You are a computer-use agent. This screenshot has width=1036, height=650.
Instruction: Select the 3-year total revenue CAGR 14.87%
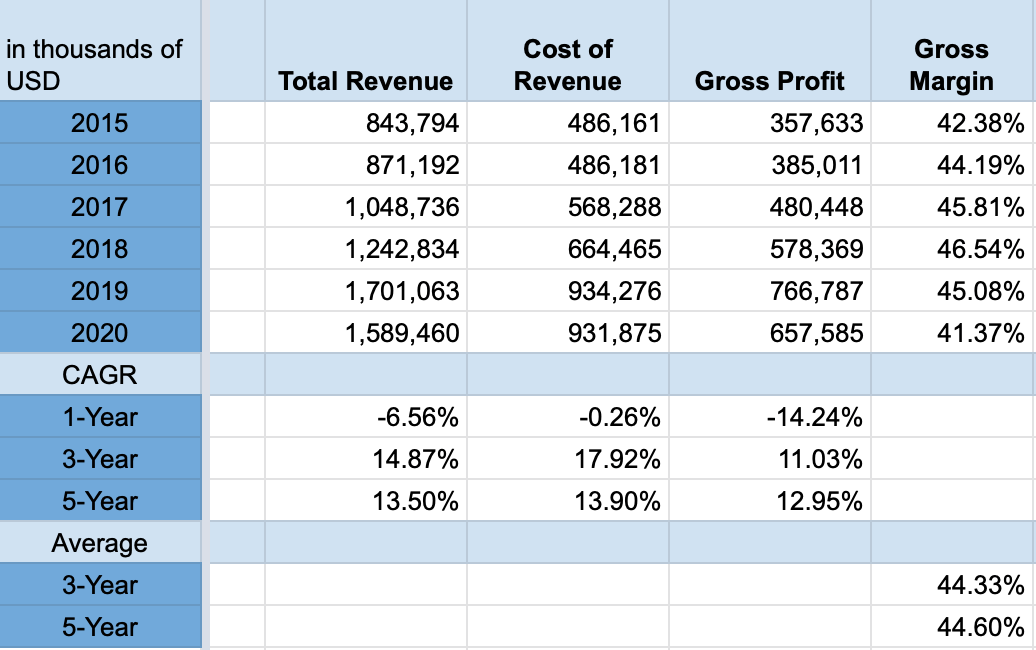tap(415, 459)
